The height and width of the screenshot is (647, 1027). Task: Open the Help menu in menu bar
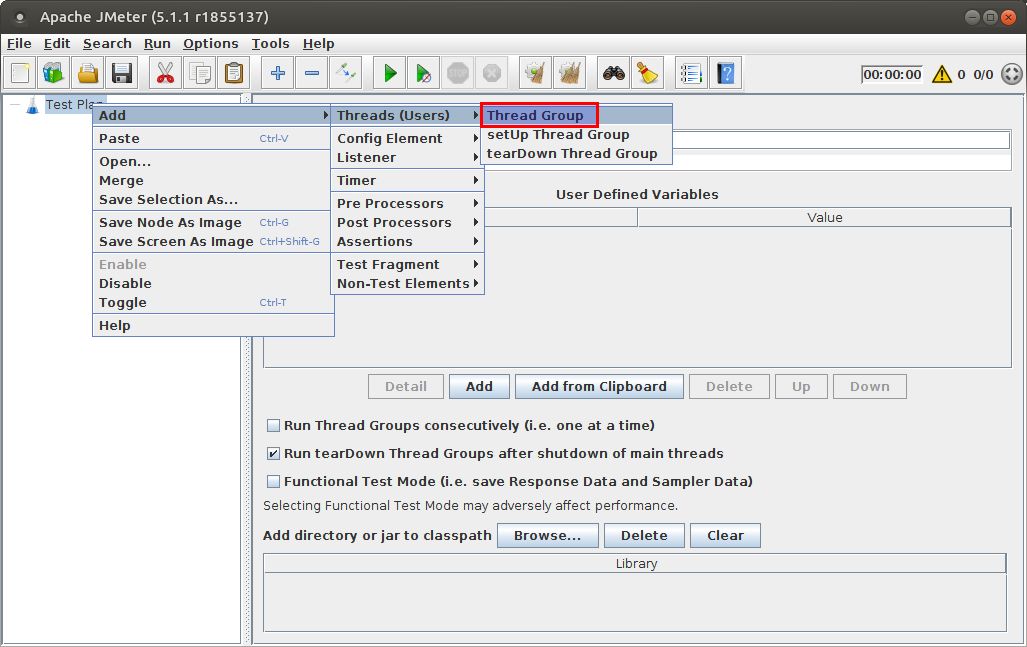coord(318,44)
